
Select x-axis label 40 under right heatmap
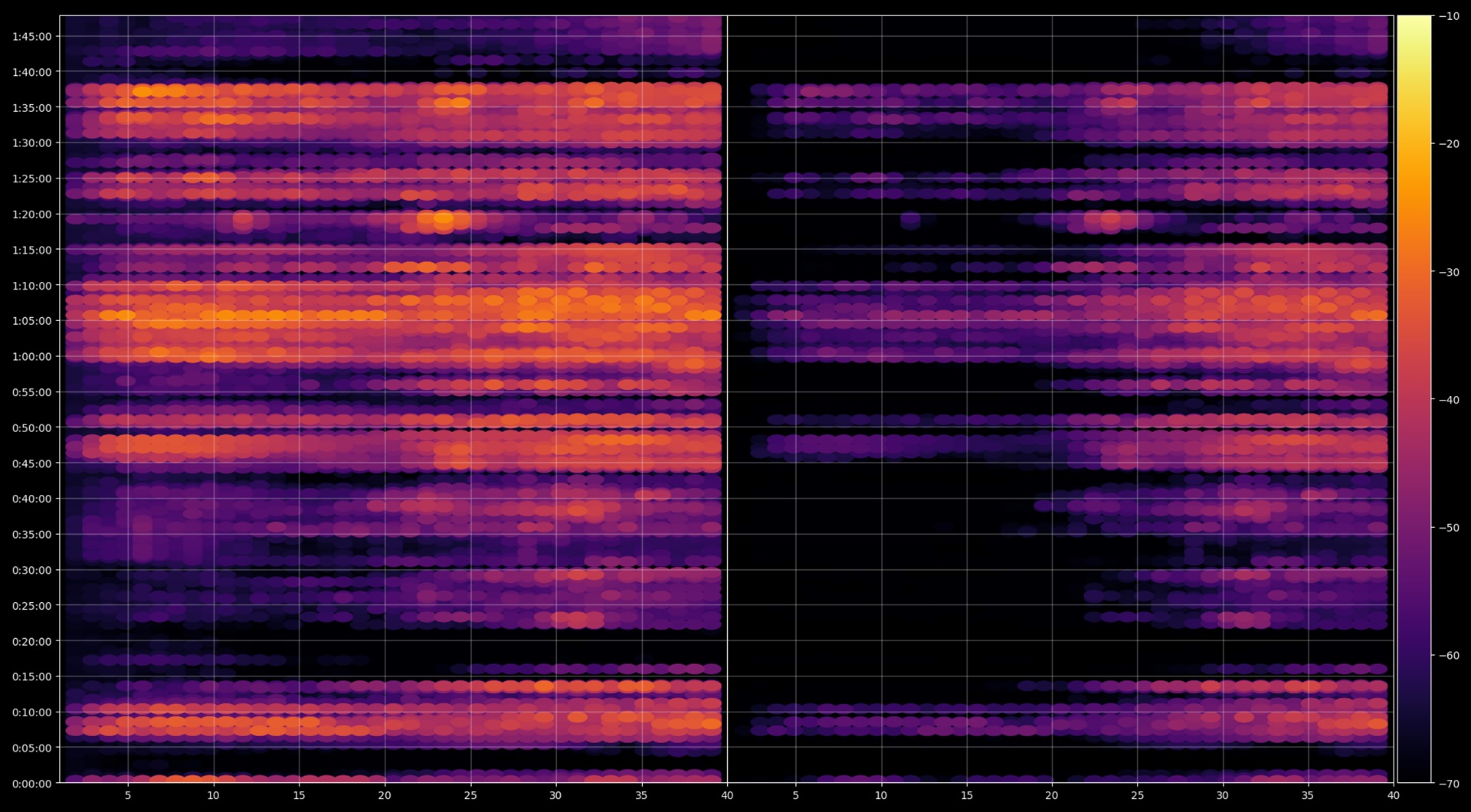click(x=1394, y=795)
